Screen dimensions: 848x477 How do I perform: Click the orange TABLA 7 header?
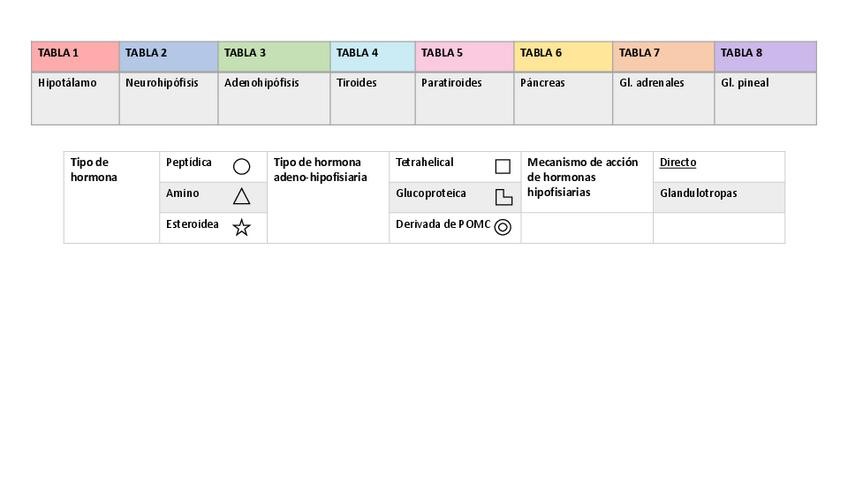point(663,56)
